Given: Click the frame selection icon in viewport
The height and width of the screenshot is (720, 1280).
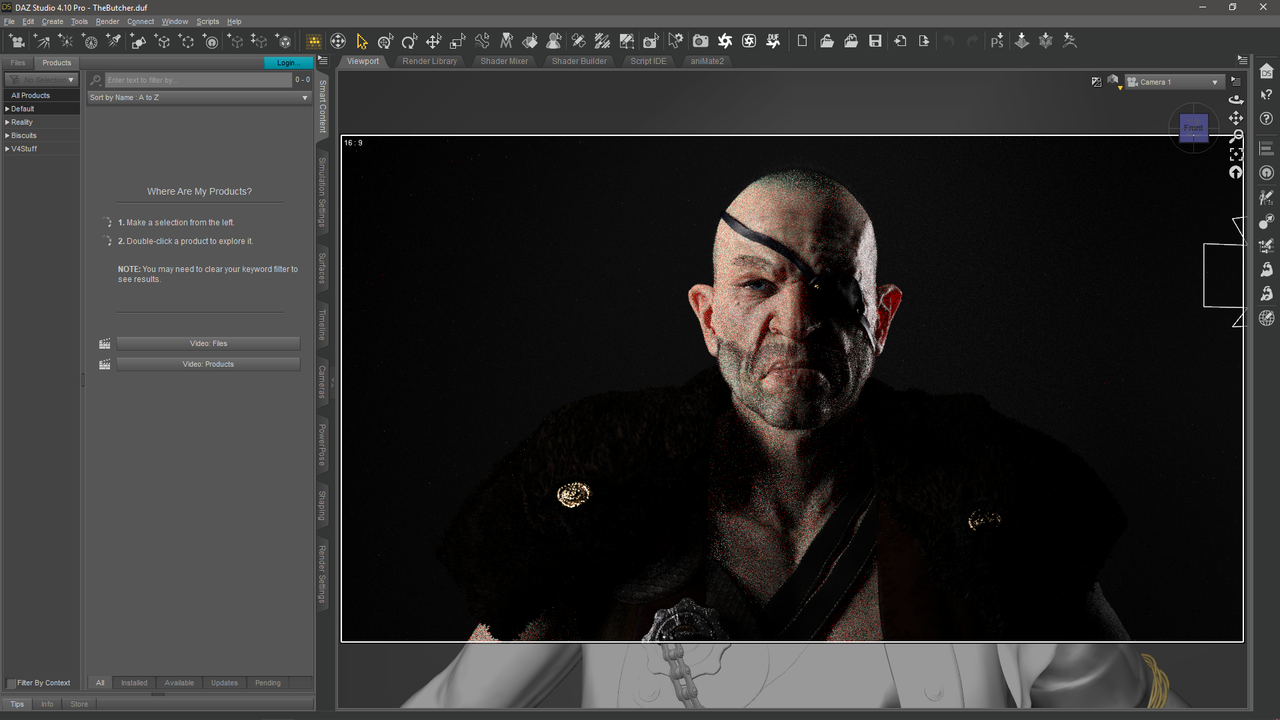Looking at the screenshot, I should pyautogui.click(x=1236, y=154).
